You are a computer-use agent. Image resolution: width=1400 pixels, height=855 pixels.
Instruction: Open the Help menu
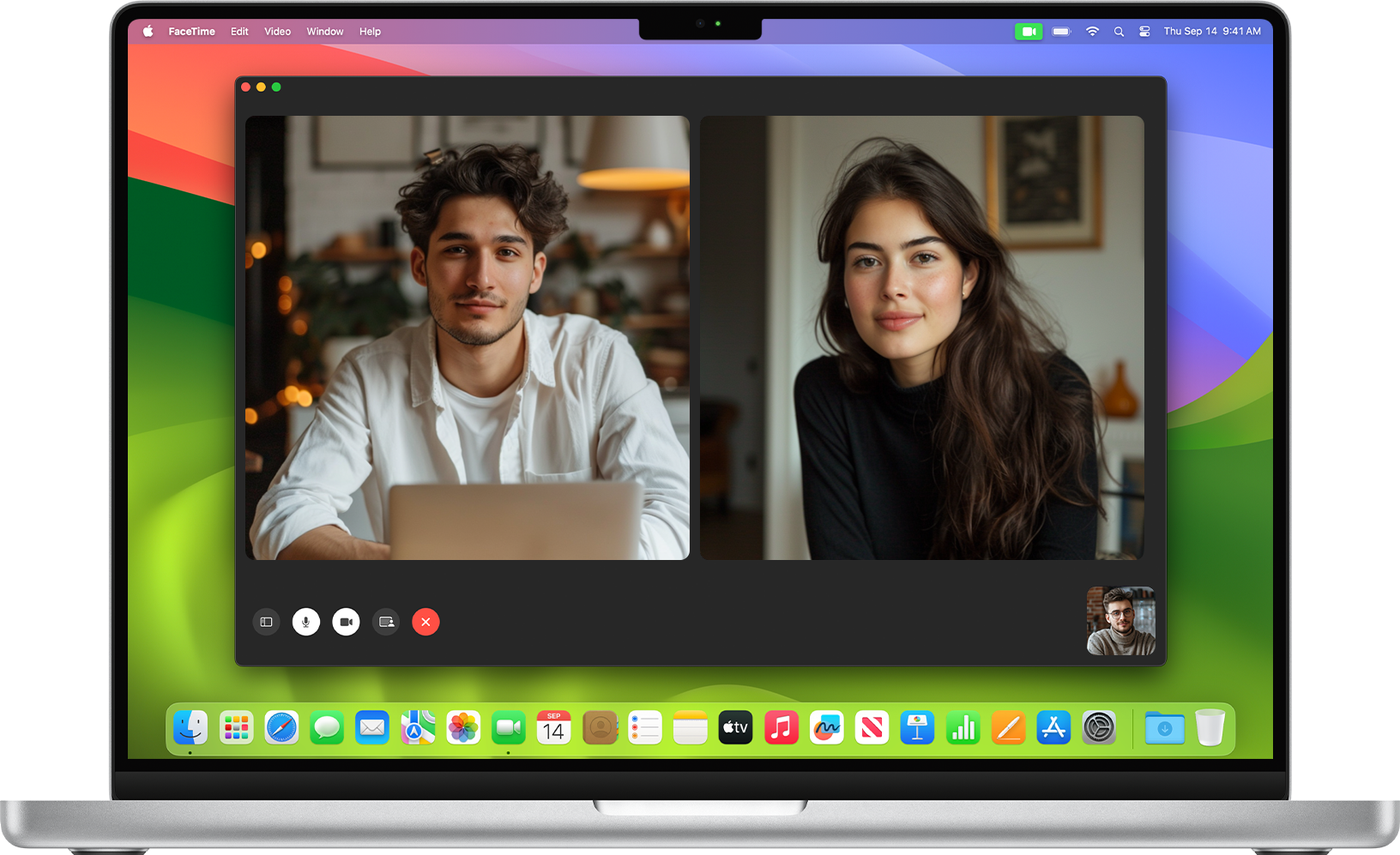pyautogui.click(x=370, y=31)
